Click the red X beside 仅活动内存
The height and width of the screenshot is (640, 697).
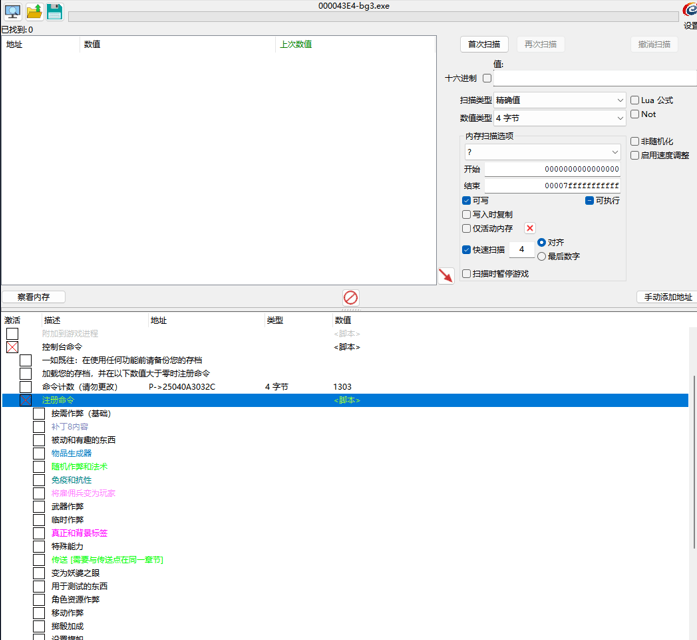tap(530, 228)
